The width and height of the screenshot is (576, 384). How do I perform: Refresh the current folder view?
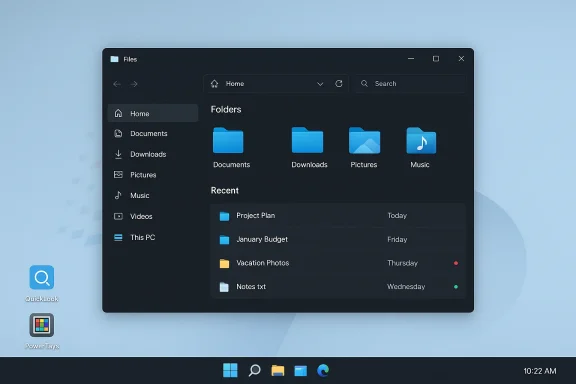click(x=339, y=84)
